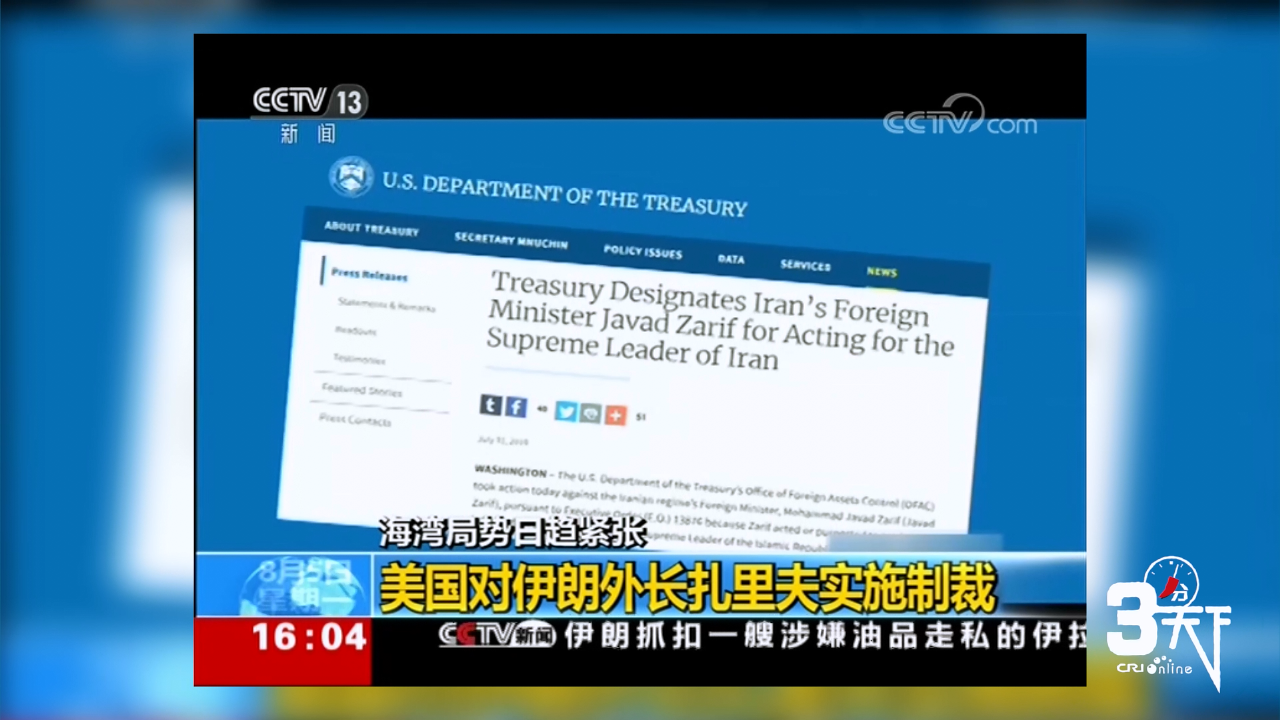Click the Treasury seal logo

click(351, 176)
